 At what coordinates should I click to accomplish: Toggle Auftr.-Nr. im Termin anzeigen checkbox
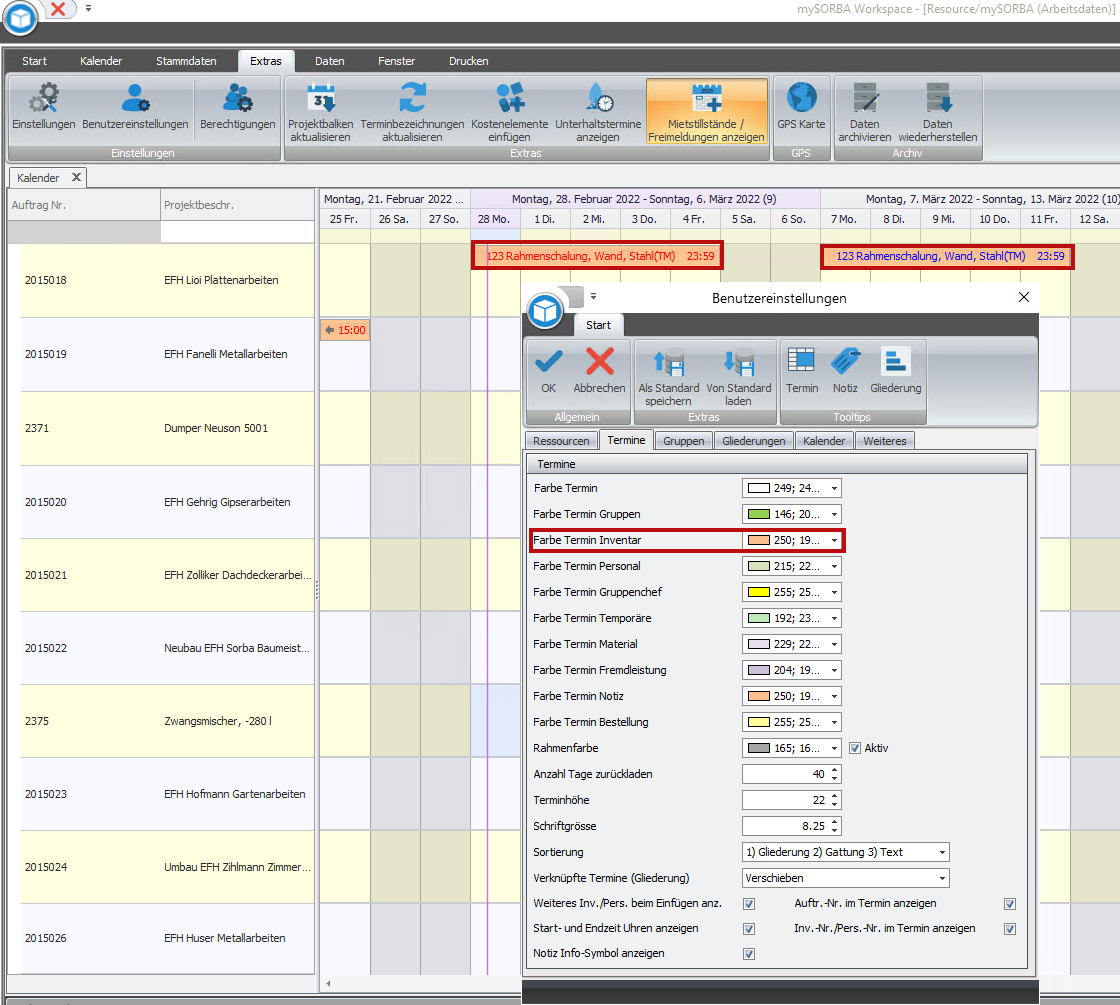pyautogui.click(x=1009, y=904)
